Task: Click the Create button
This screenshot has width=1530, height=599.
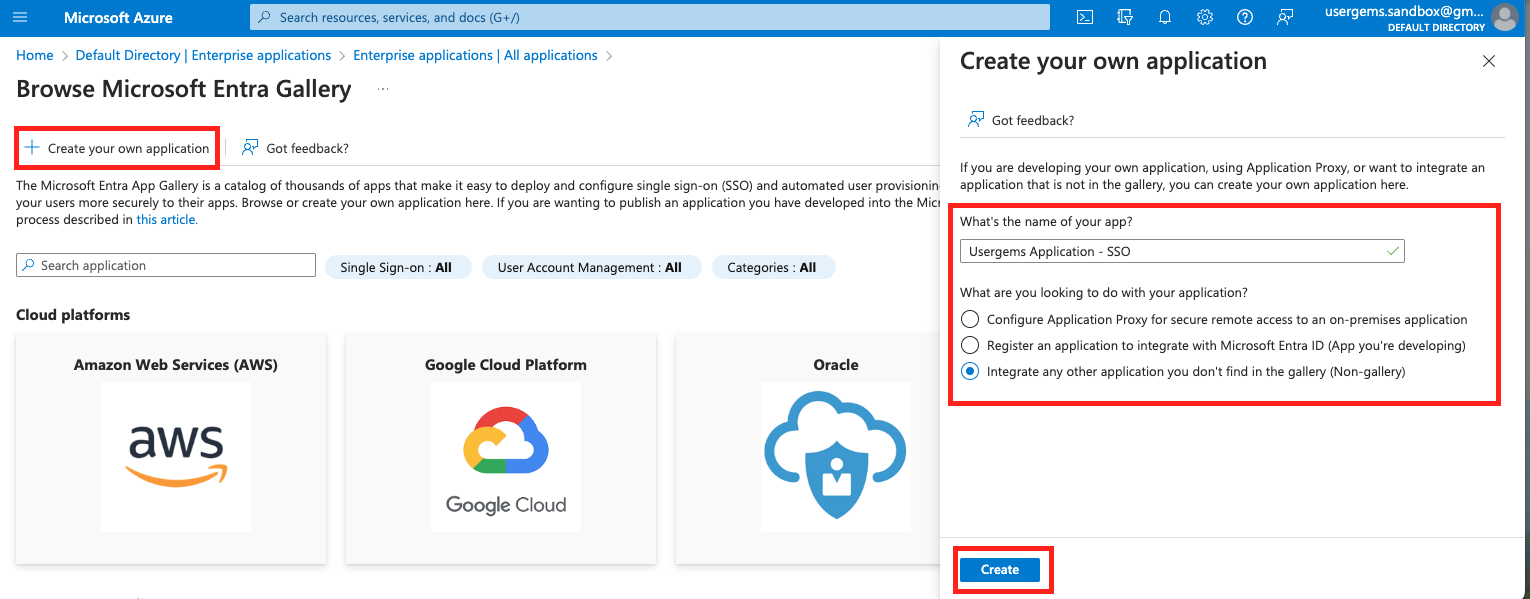Action: tap(1000, 569)
